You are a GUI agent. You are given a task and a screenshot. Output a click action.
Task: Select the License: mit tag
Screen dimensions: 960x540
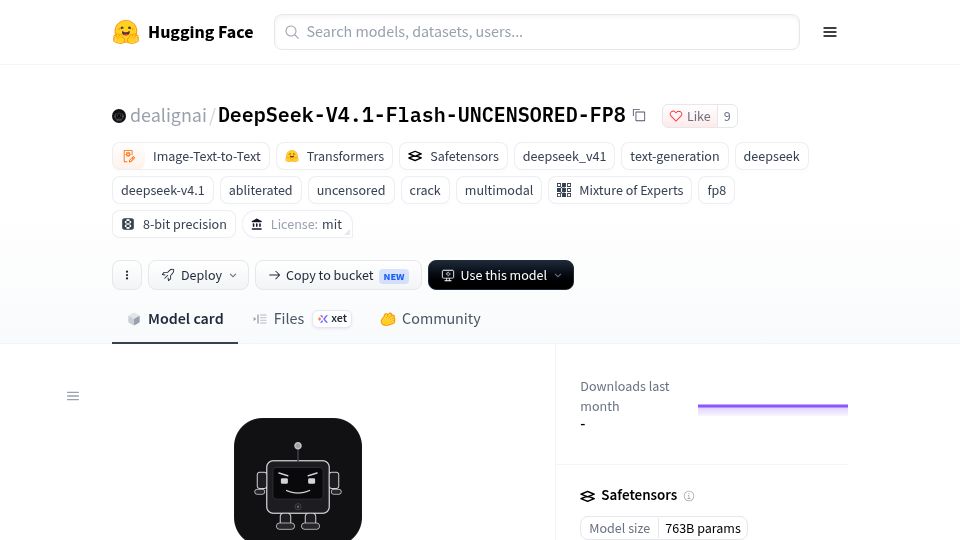[x=298, y=224]
